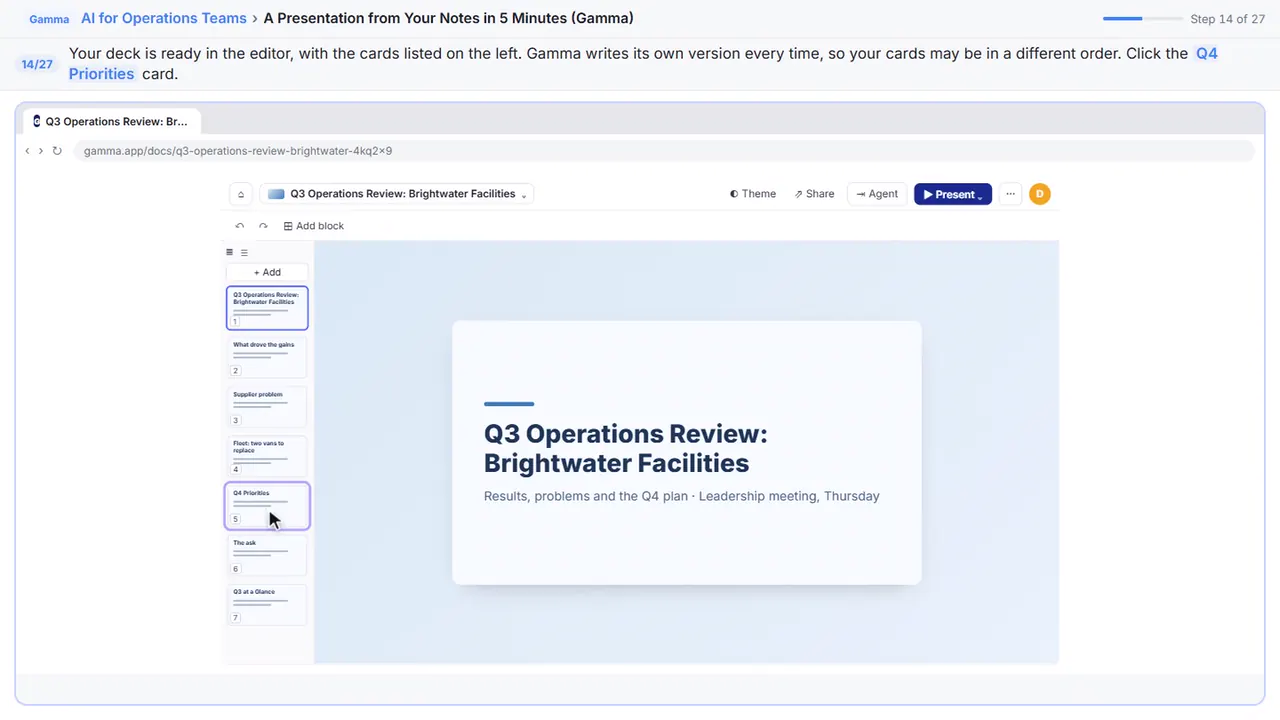Switch sidebar to outline list view
1280x720 pixels.
pyautogui.click(x=244, y=253)
